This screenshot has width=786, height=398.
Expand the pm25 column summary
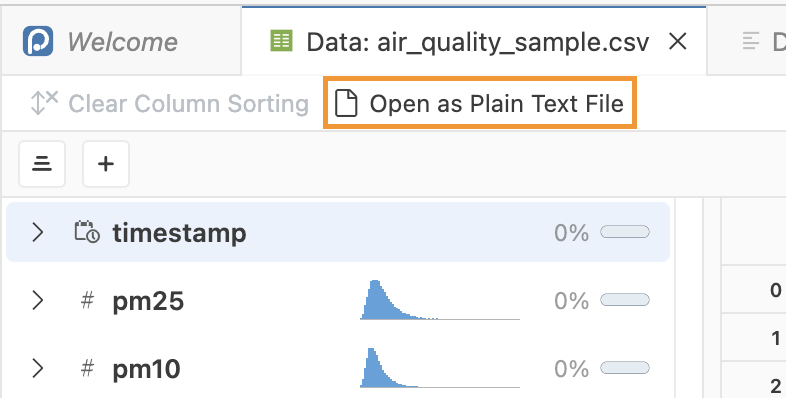pyautogui.click(x=38, y=300)
